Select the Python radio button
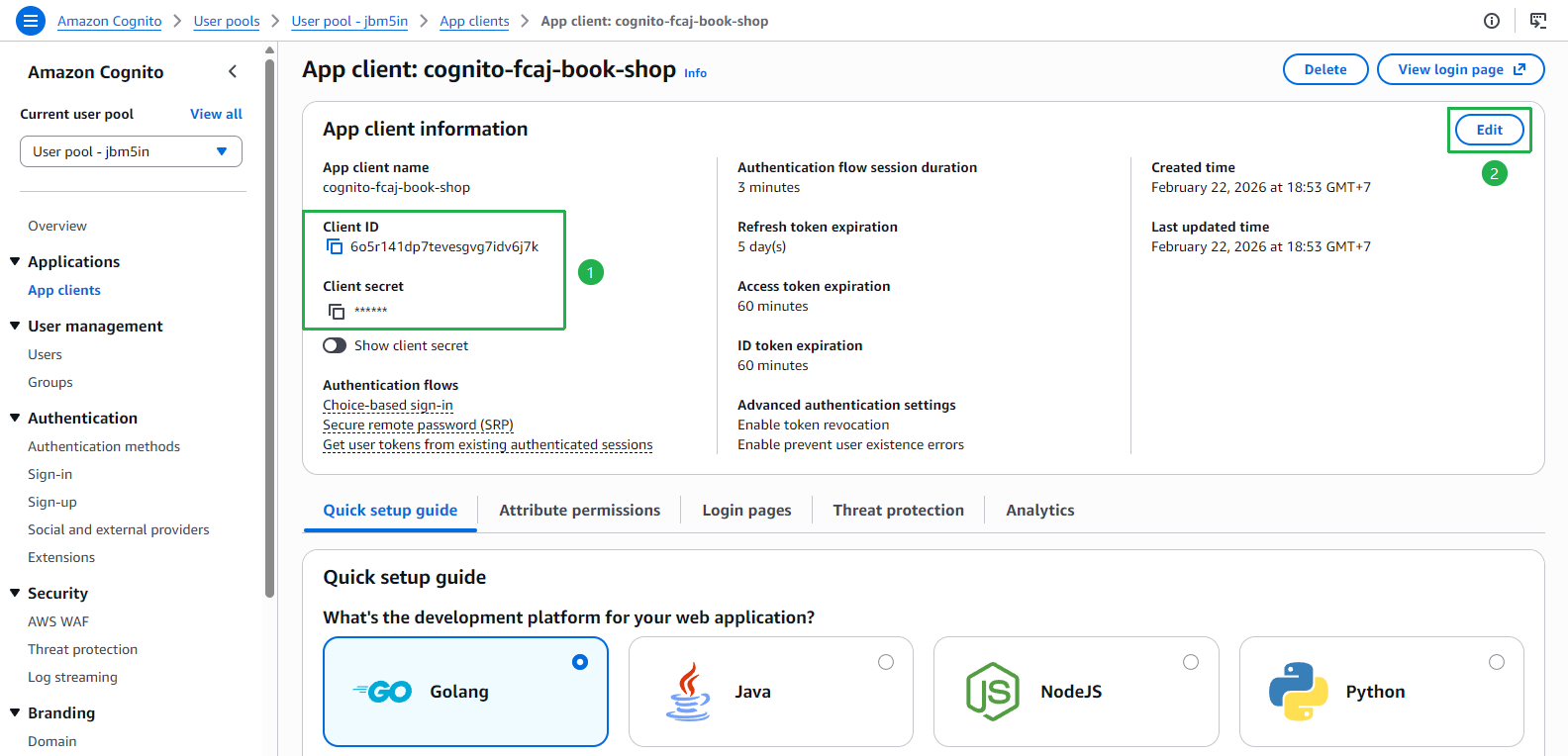 coord(1497,662)
